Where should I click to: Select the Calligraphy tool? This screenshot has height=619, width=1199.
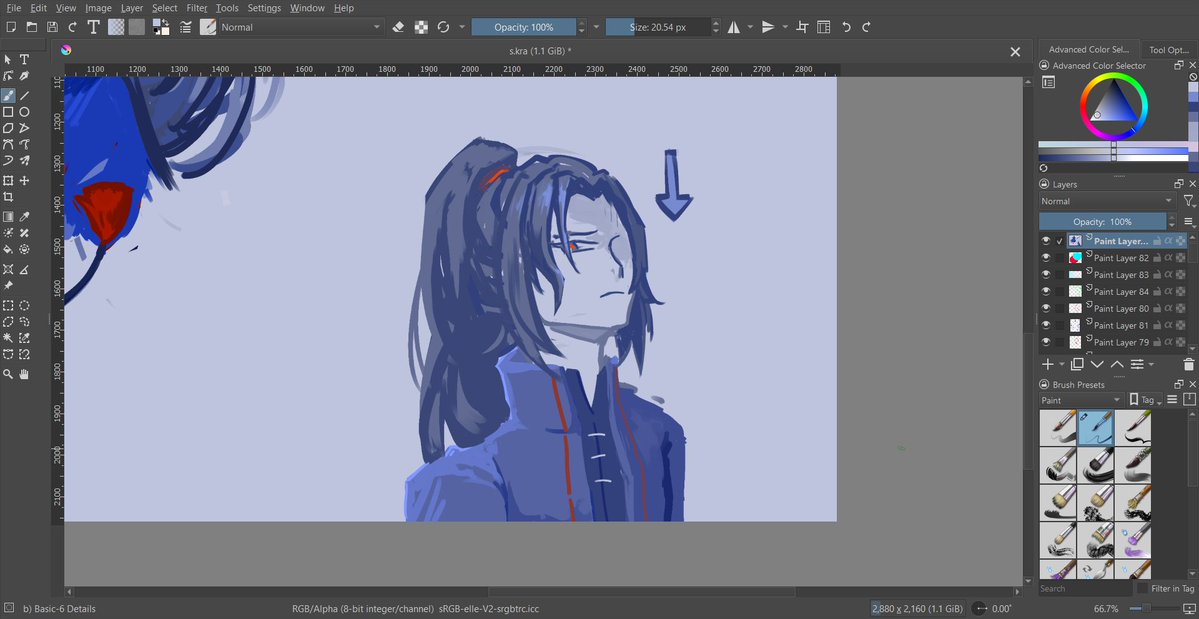pyautogui.click(x=24, y=76)
